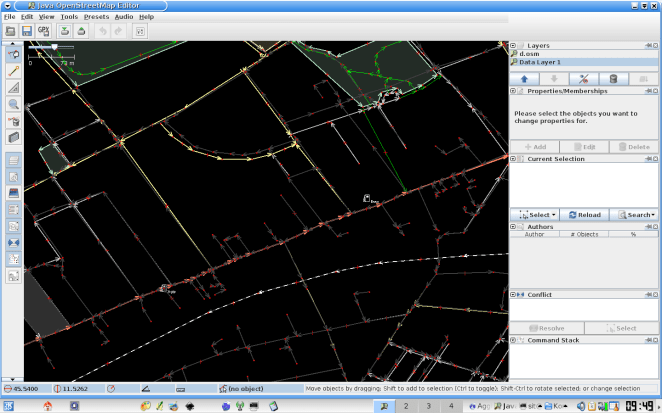Open the Presets menu
The image size is (662, 413).
pyautogui.click(x=96, y=17)
